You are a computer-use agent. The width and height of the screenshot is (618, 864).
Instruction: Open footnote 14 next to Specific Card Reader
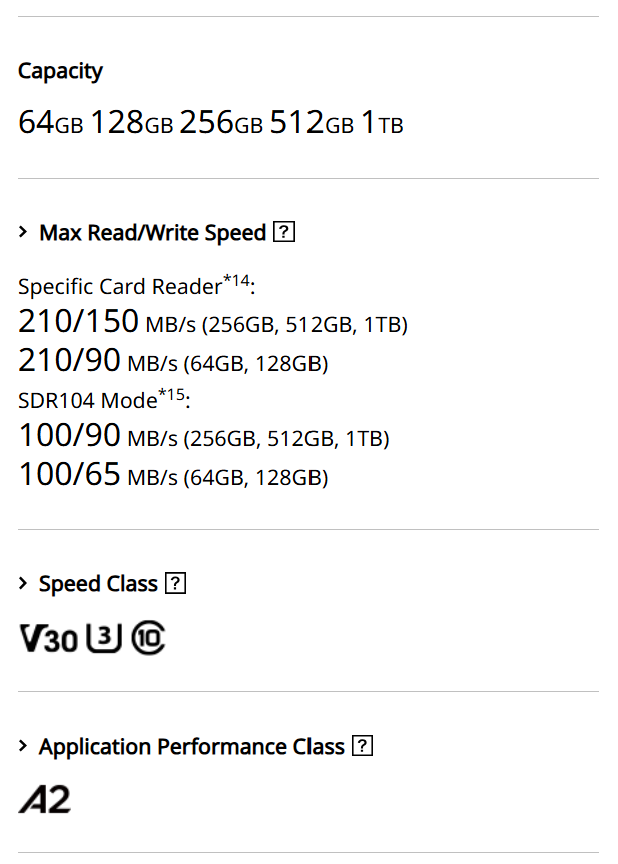tap(237, 280)
